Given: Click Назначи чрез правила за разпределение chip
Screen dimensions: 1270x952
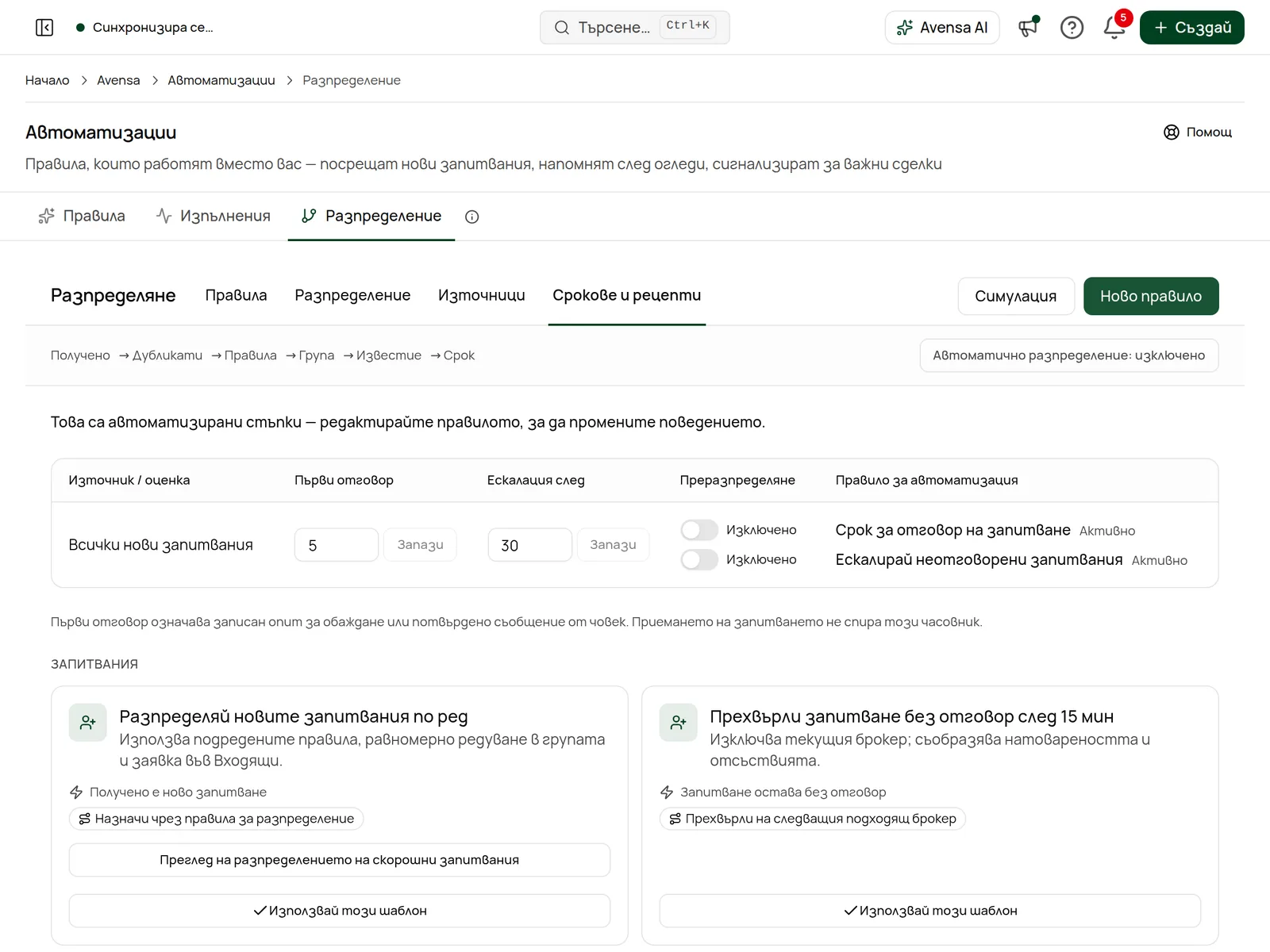Looking at the screenshot, I should 217,819.
